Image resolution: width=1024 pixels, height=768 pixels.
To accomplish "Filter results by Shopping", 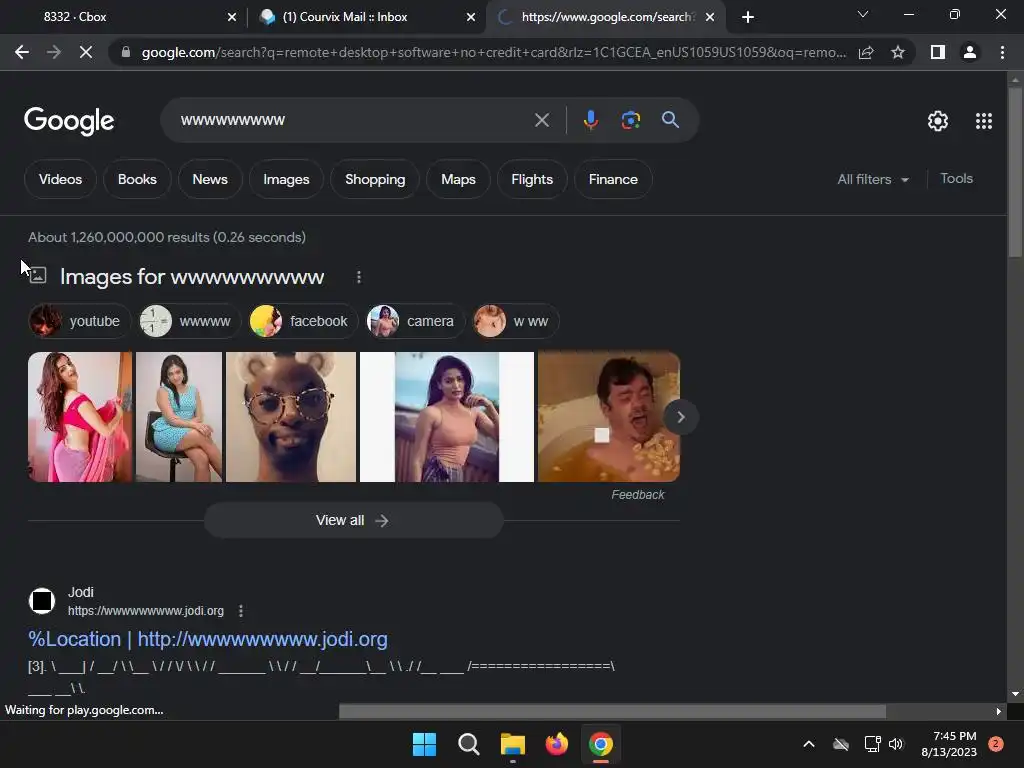I will pos(375,179).
